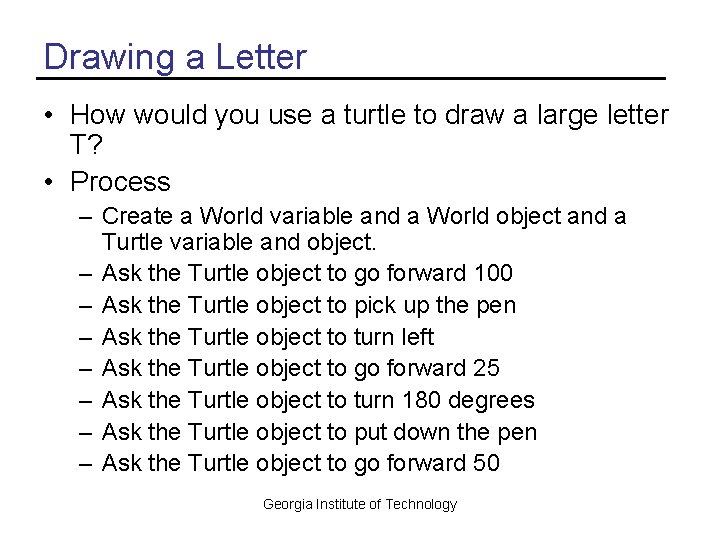720x540 pixels.
Task: Click the "Process" bullet text
Action: (120, 182)
